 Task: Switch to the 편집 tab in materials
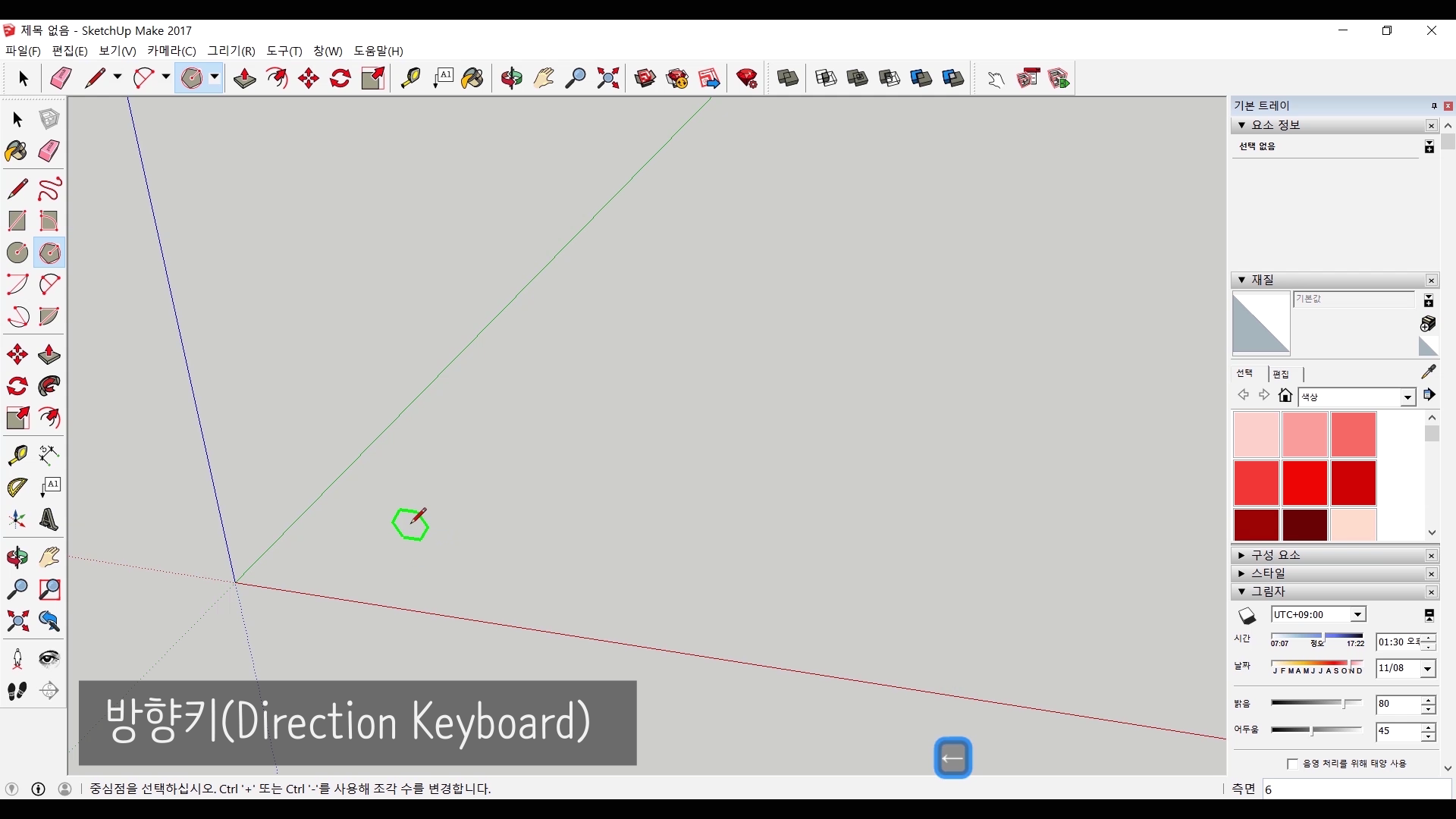pos(1281,374)
